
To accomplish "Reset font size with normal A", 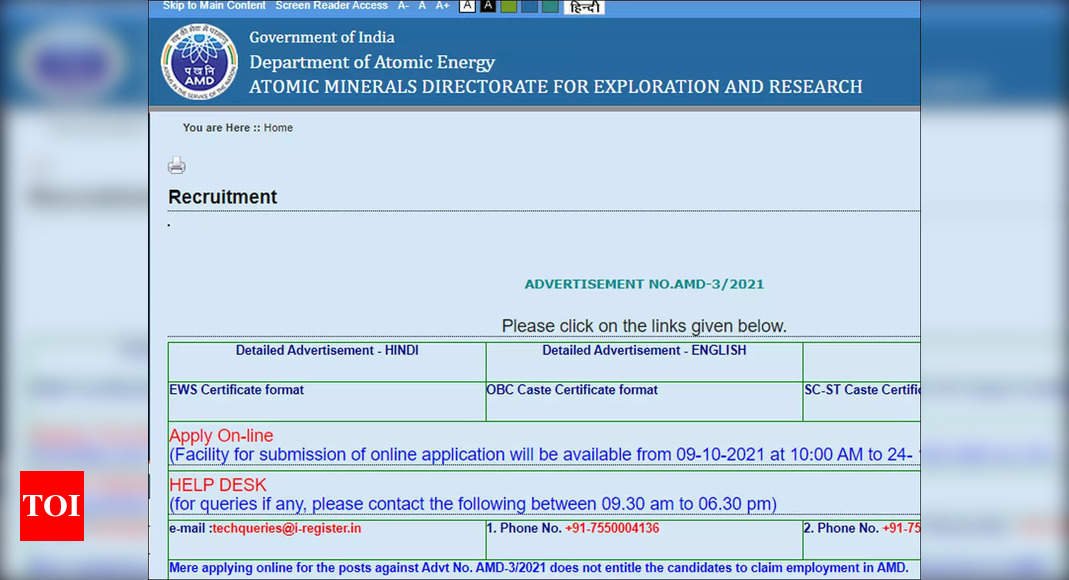I will (422, 6).
